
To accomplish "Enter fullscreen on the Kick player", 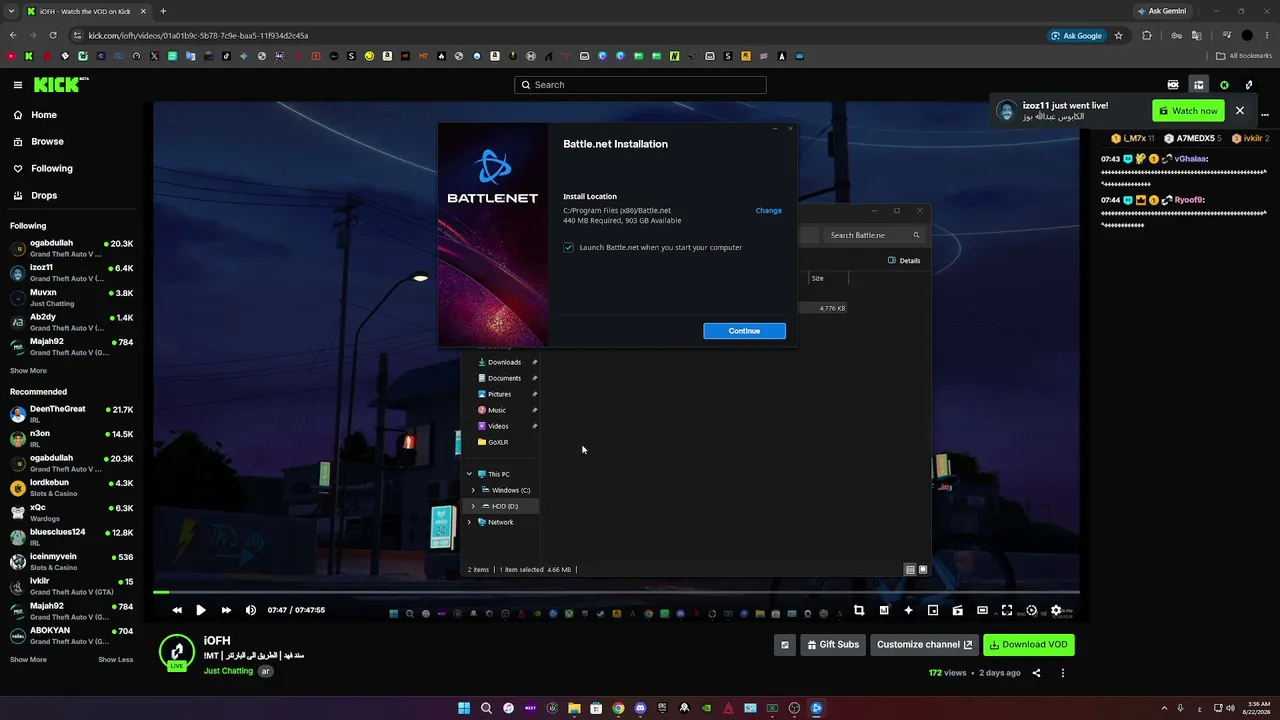I will coord(1007,610).
